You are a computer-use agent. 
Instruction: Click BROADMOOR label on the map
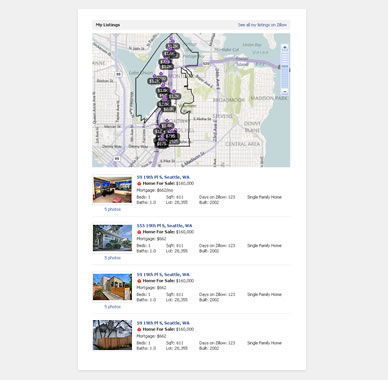[229, 100]
